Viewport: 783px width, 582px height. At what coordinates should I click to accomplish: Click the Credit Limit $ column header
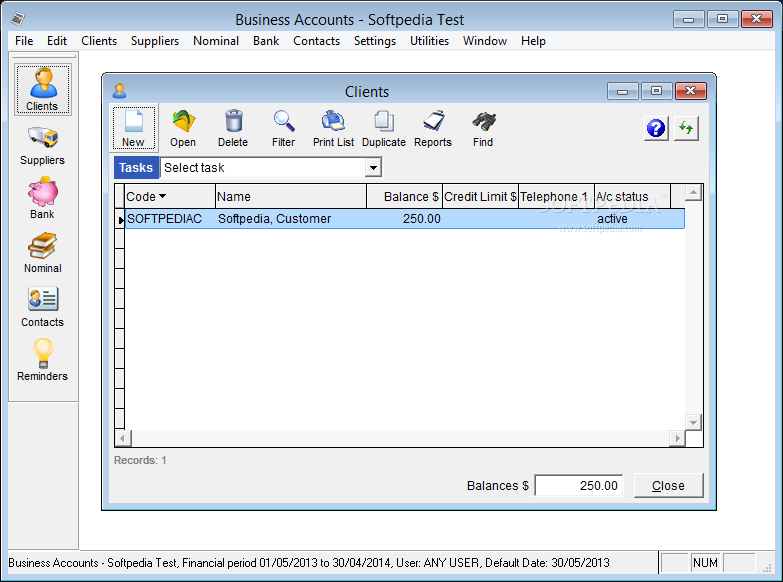tap(480, 196)
